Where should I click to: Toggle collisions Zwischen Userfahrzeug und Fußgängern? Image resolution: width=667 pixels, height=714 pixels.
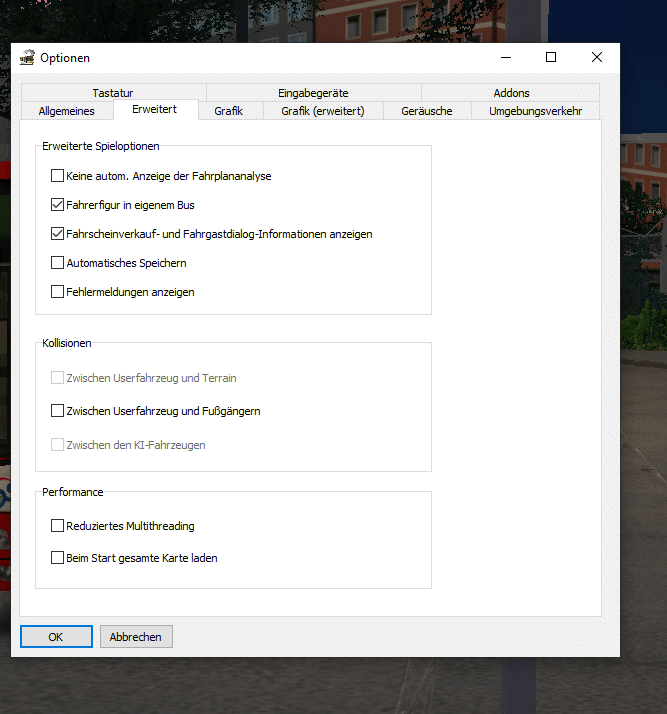(57, 411)
